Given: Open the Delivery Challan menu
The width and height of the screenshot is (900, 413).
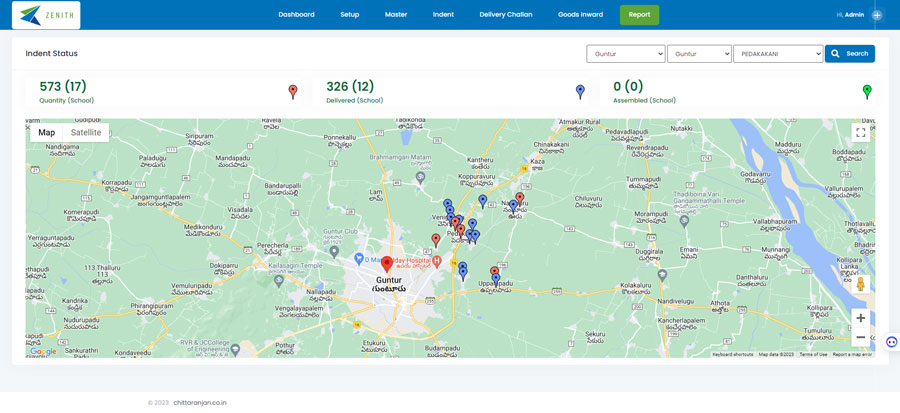Looking at the screenshot, I should coord(506,15).
